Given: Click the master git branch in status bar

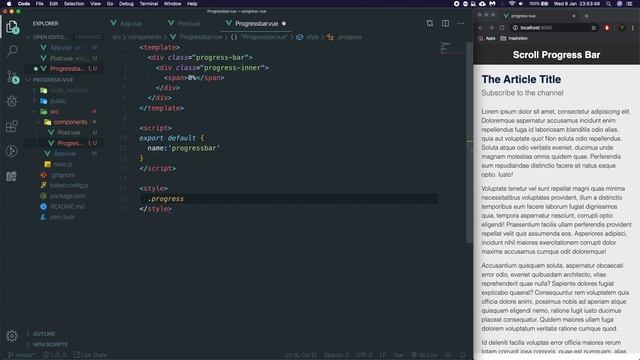Looking at the screenshot, I should click(22, 355).
